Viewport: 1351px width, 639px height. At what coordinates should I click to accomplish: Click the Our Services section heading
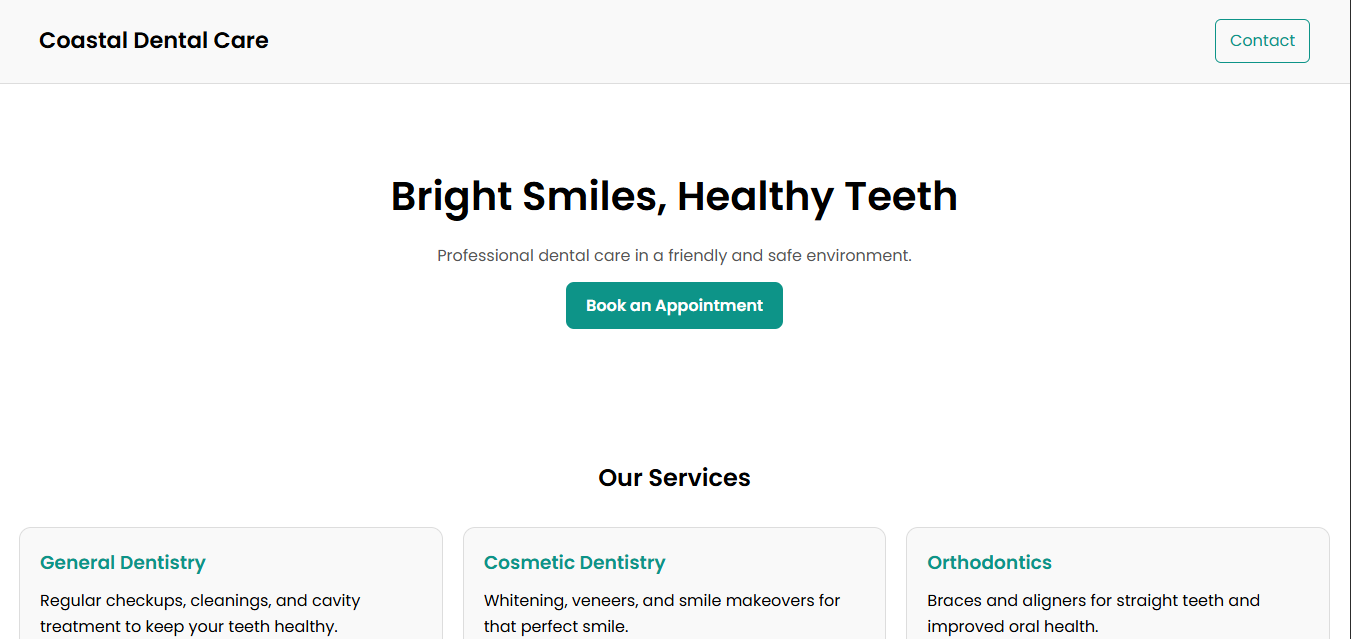(674, 477)
